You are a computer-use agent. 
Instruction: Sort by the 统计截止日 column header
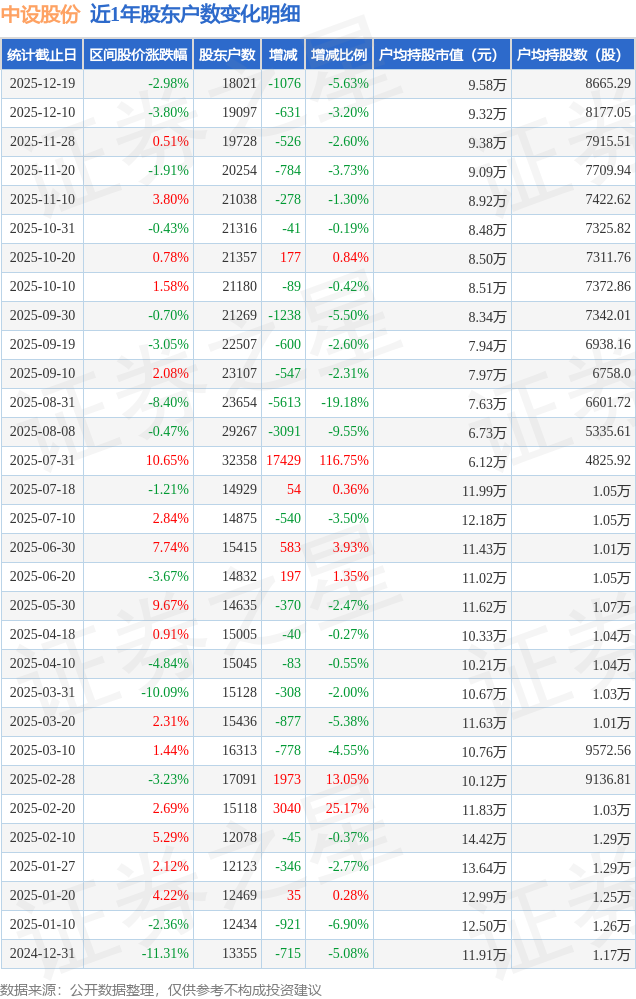coord(42,55)
